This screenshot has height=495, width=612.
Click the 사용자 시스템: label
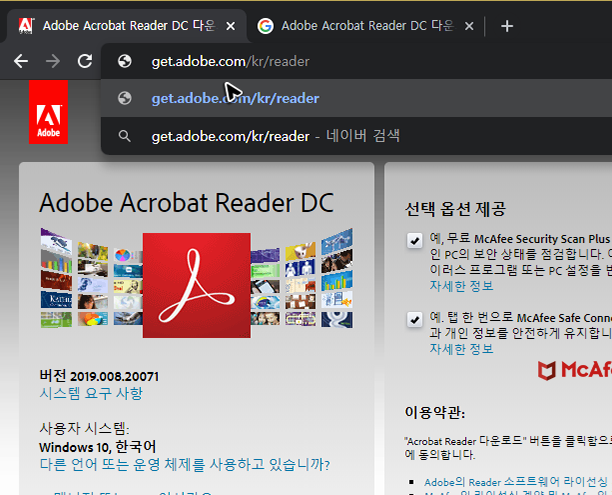coord(84,429)
